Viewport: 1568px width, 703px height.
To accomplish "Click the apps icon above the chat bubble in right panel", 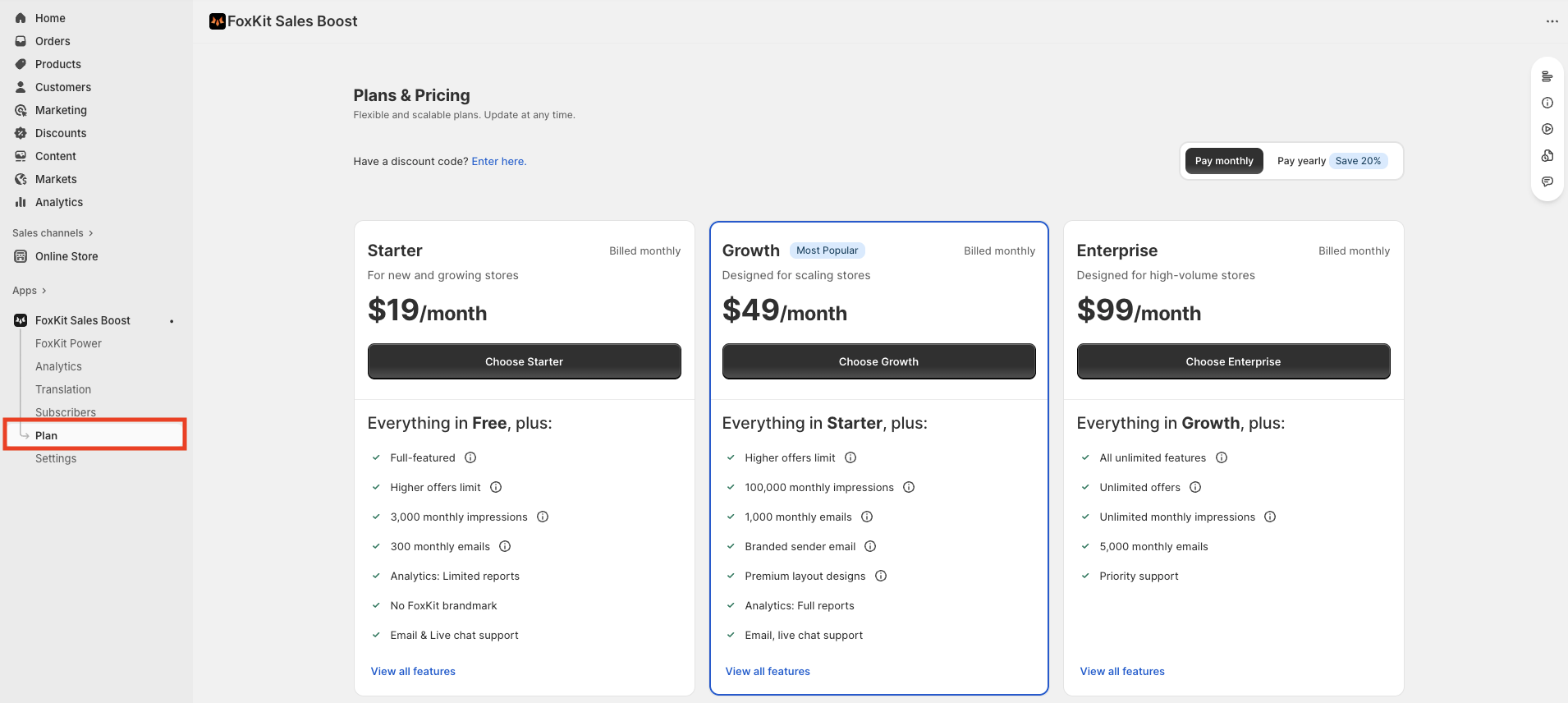I will [x=1547, y=155].
